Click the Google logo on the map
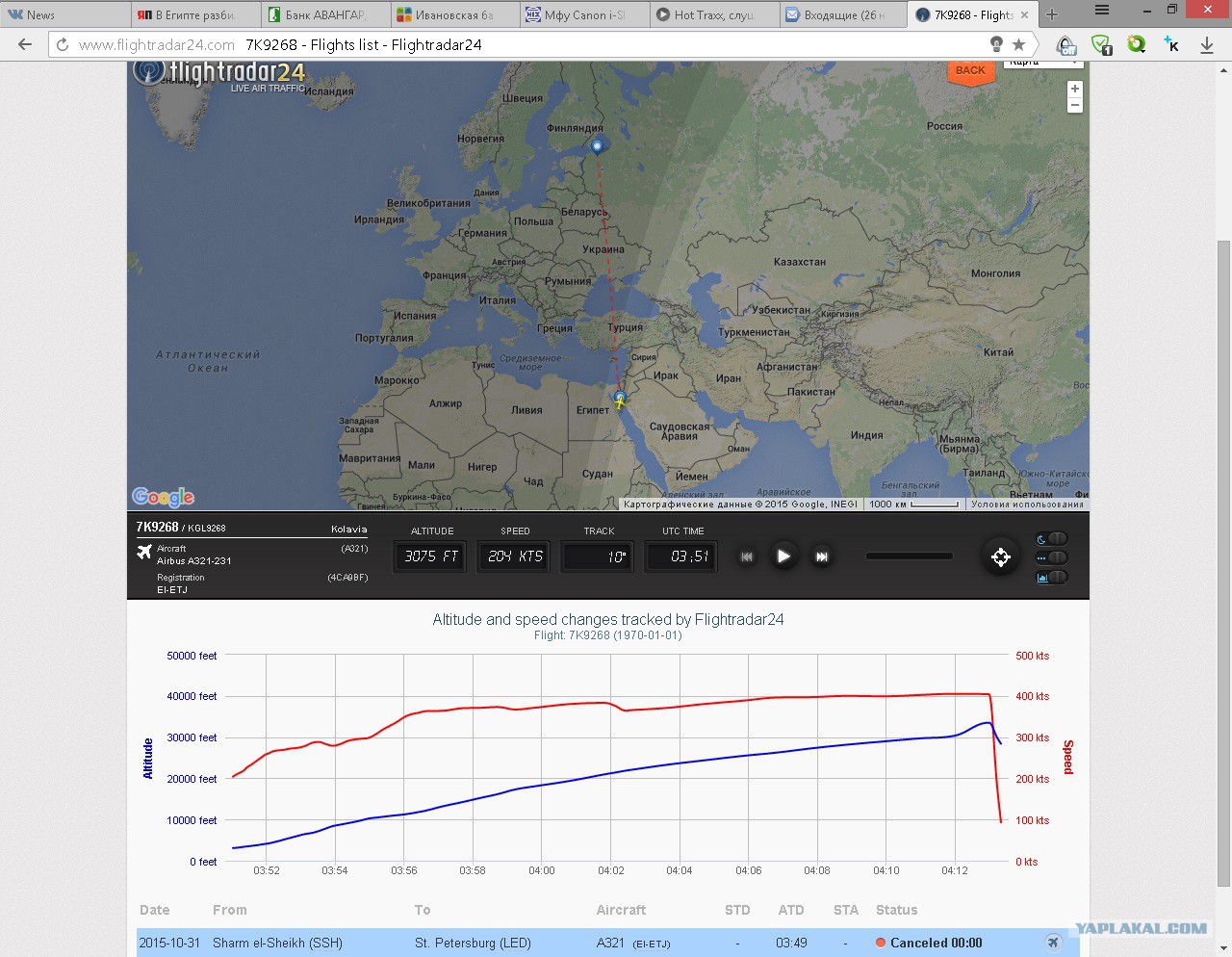Screen dimensions: 1232x957 click(x=163, y=497)
